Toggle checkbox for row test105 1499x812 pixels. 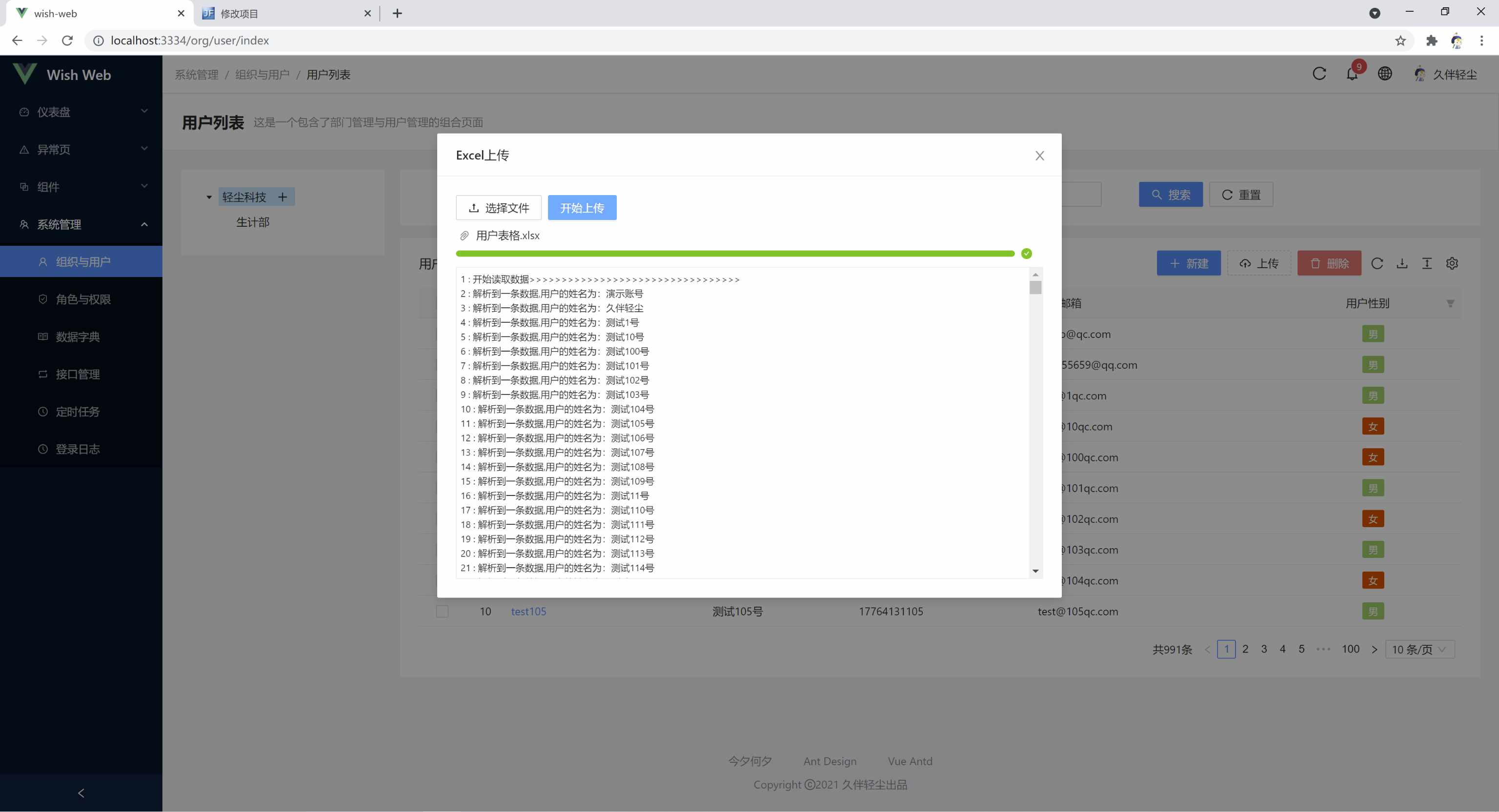pyautogui.click(x=442, y=612)
